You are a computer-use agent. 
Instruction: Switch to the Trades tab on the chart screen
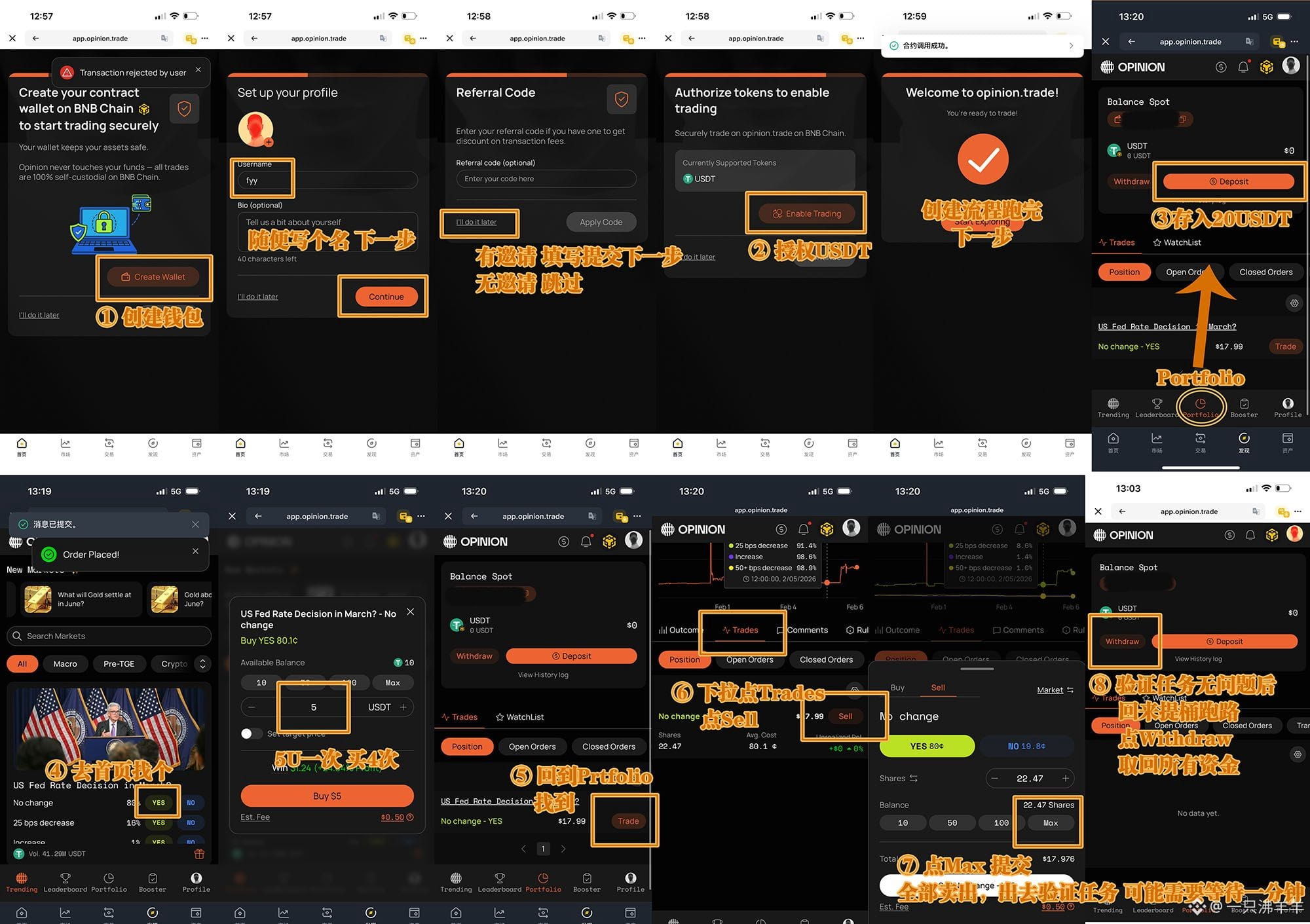[740, 630]
